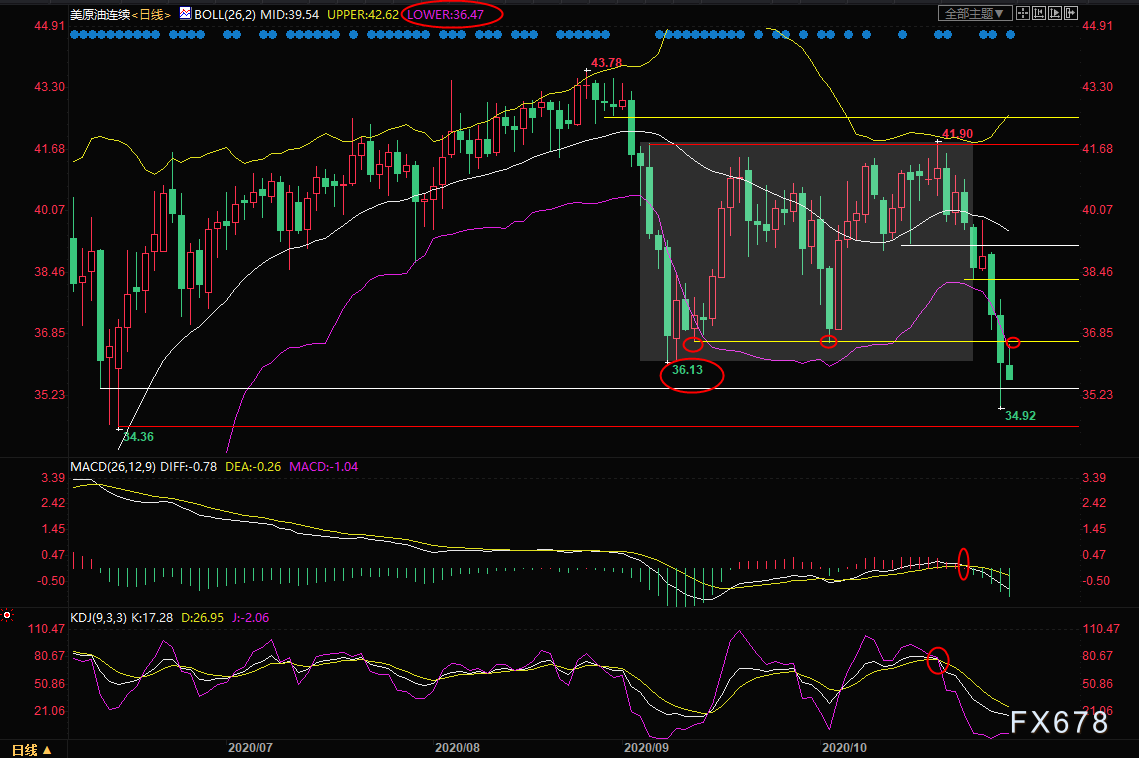Select the K:17.28 value
The image size is (1139, 758).
152,618
